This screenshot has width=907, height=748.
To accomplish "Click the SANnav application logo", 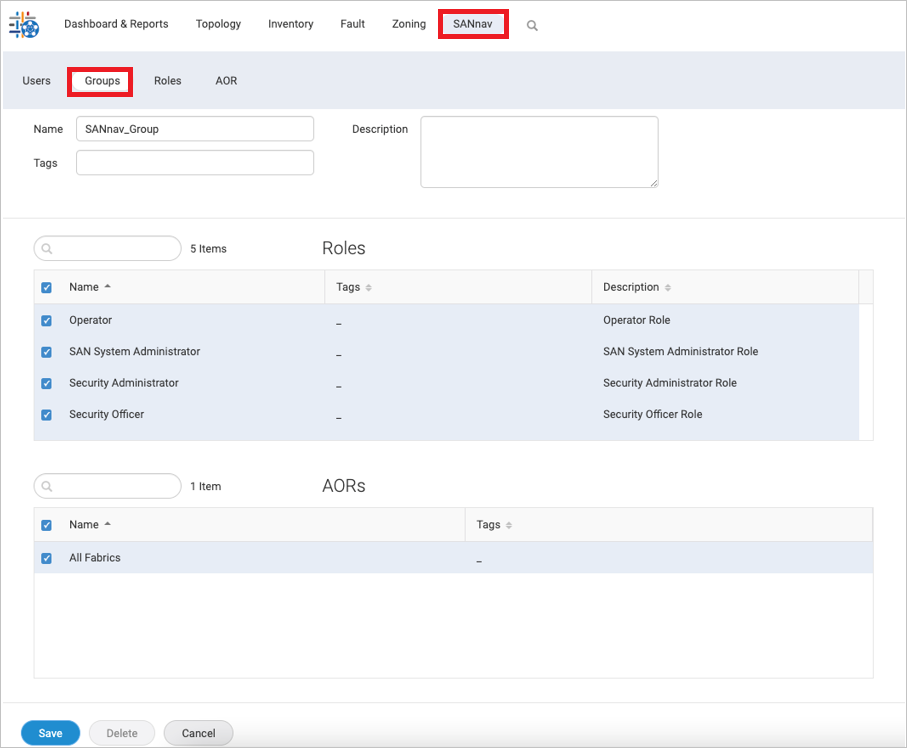I will (24, 25).
